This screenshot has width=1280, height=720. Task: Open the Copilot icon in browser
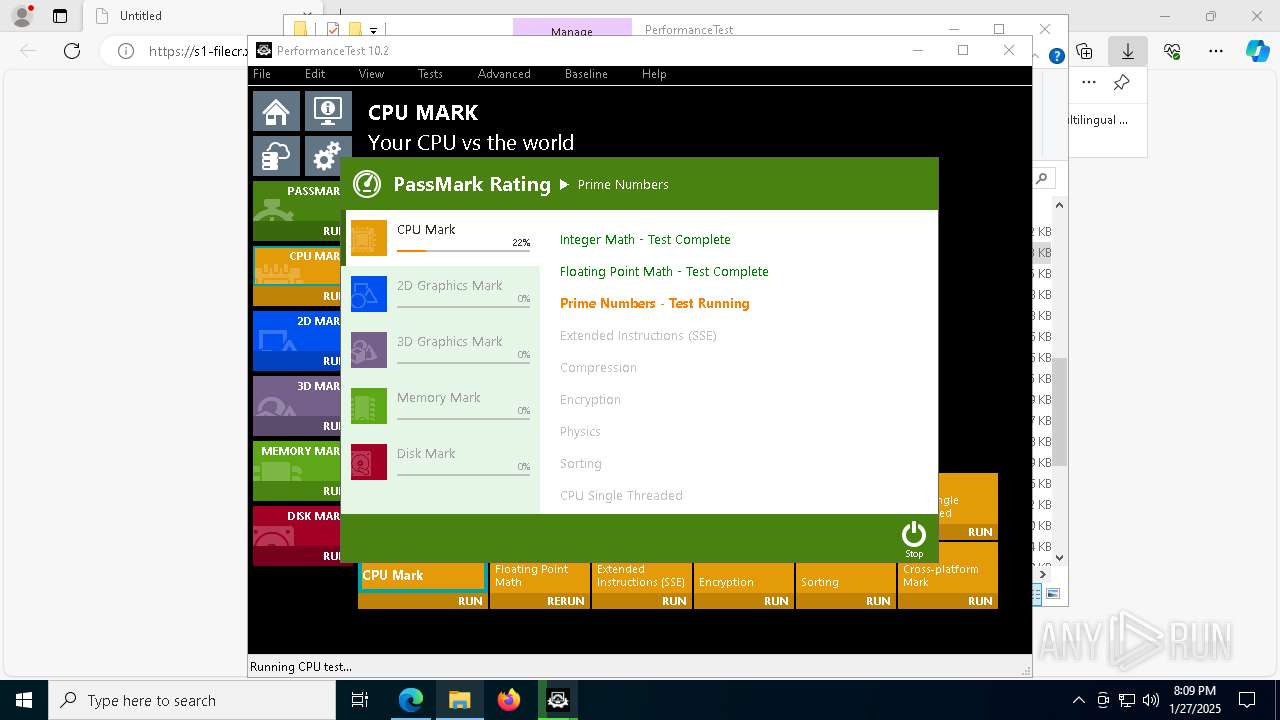tap(1257, 51)
